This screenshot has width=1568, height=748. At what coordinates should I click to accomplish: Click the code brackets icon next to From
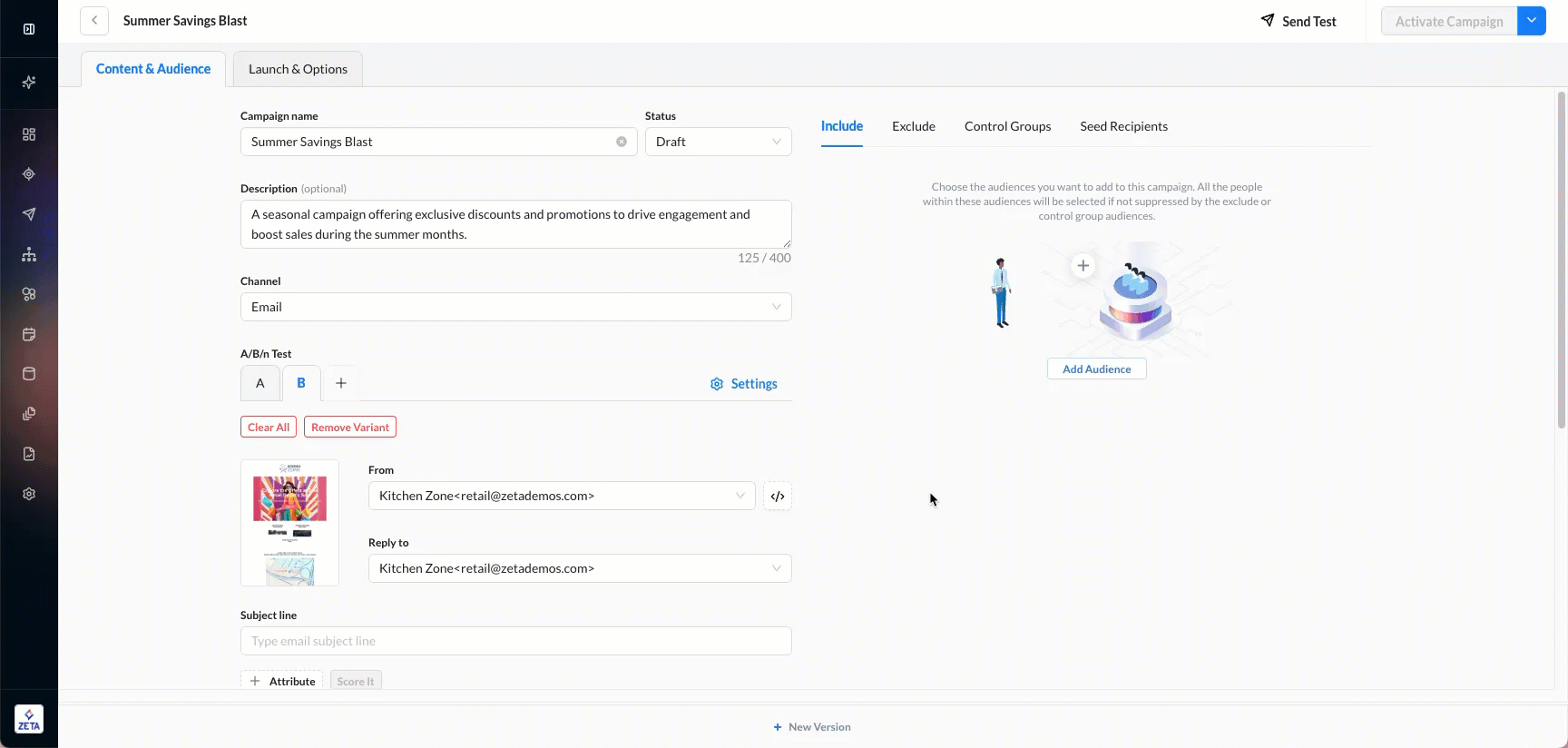point(778,497)
